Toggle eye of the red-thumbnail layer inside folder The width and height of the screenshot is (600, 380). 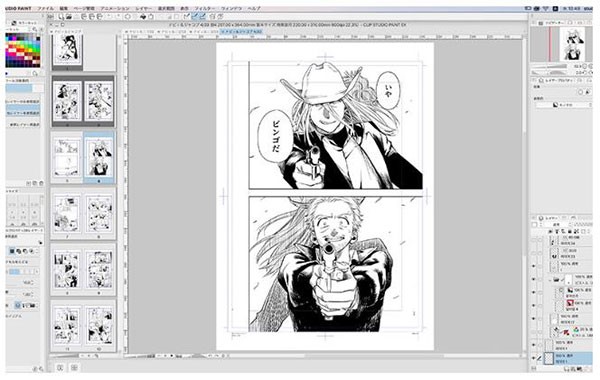(534, 305)
